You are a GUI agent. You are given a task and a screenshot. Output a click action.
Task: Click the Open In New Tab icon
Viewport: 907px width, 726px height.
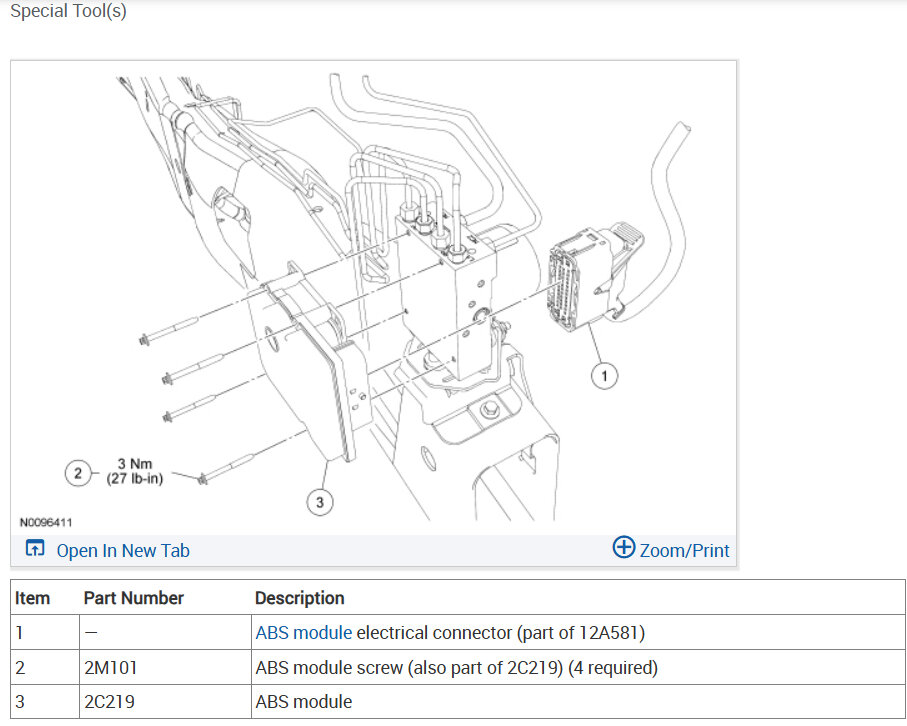[x=35, y=548]
